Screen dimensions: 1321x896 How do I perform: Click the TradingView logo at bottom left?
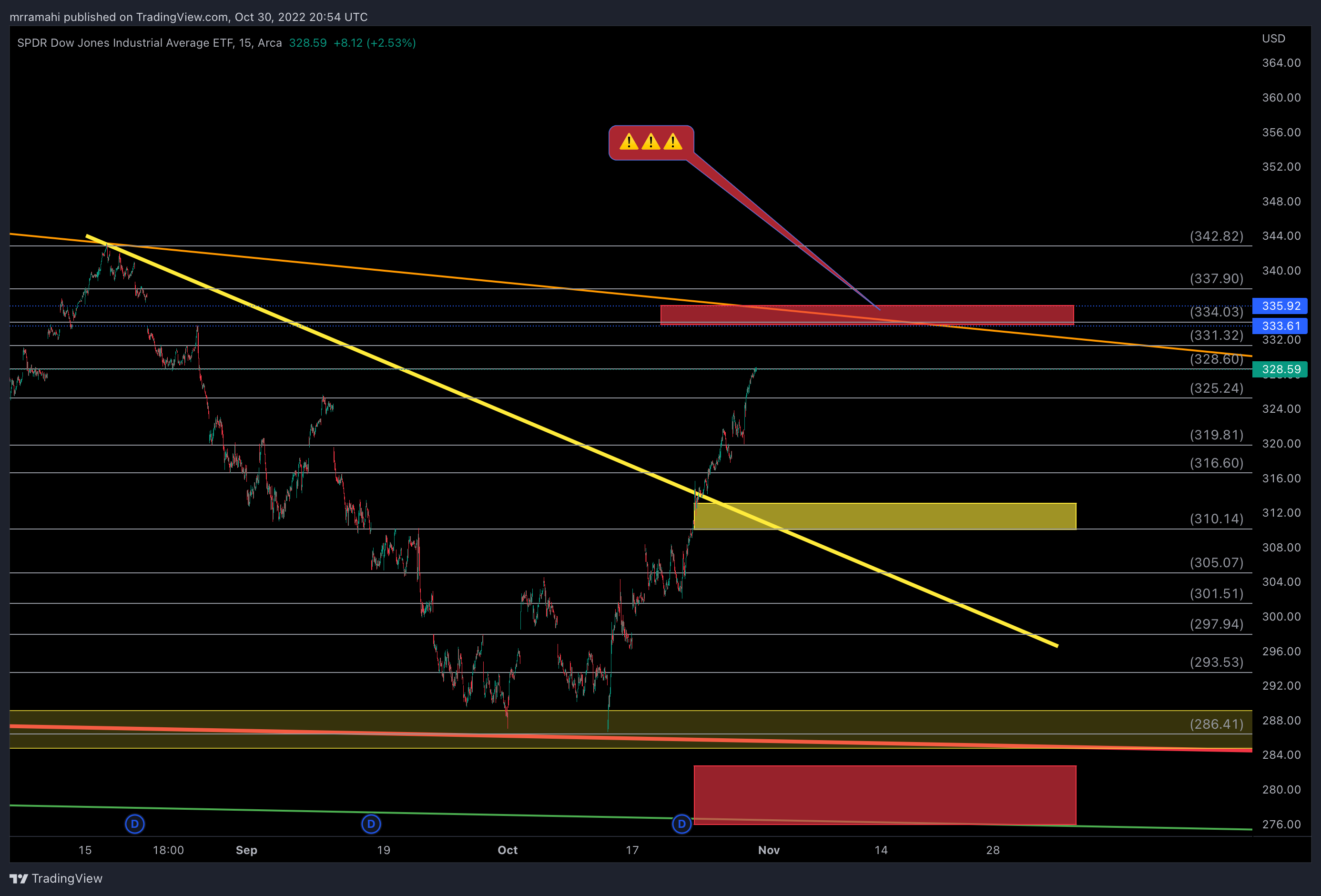pos(56,878)
